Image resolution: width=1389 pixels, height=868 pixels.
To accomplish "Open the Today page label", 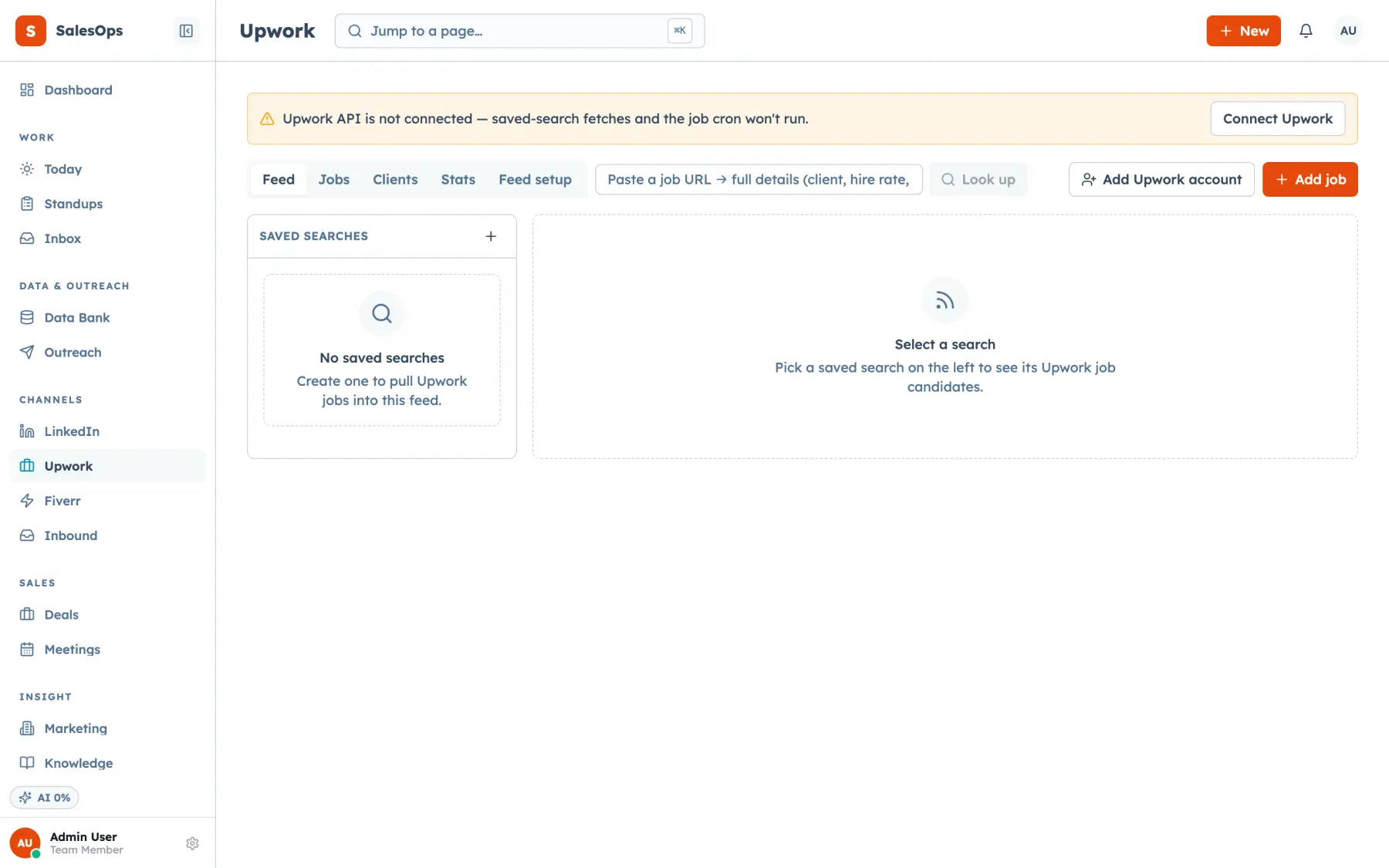I will (x=63, y=169).
